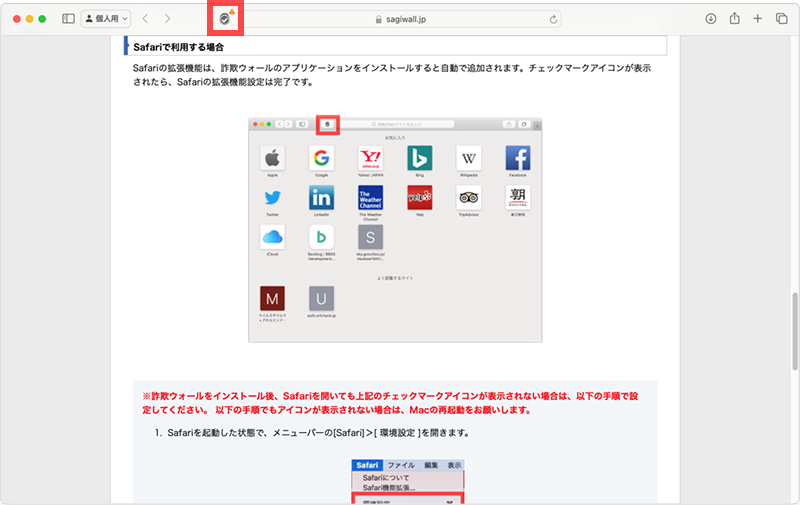800x505 pixels.
Task: Select the Twitter bird favorite tile
Action: tap(272, 197)
